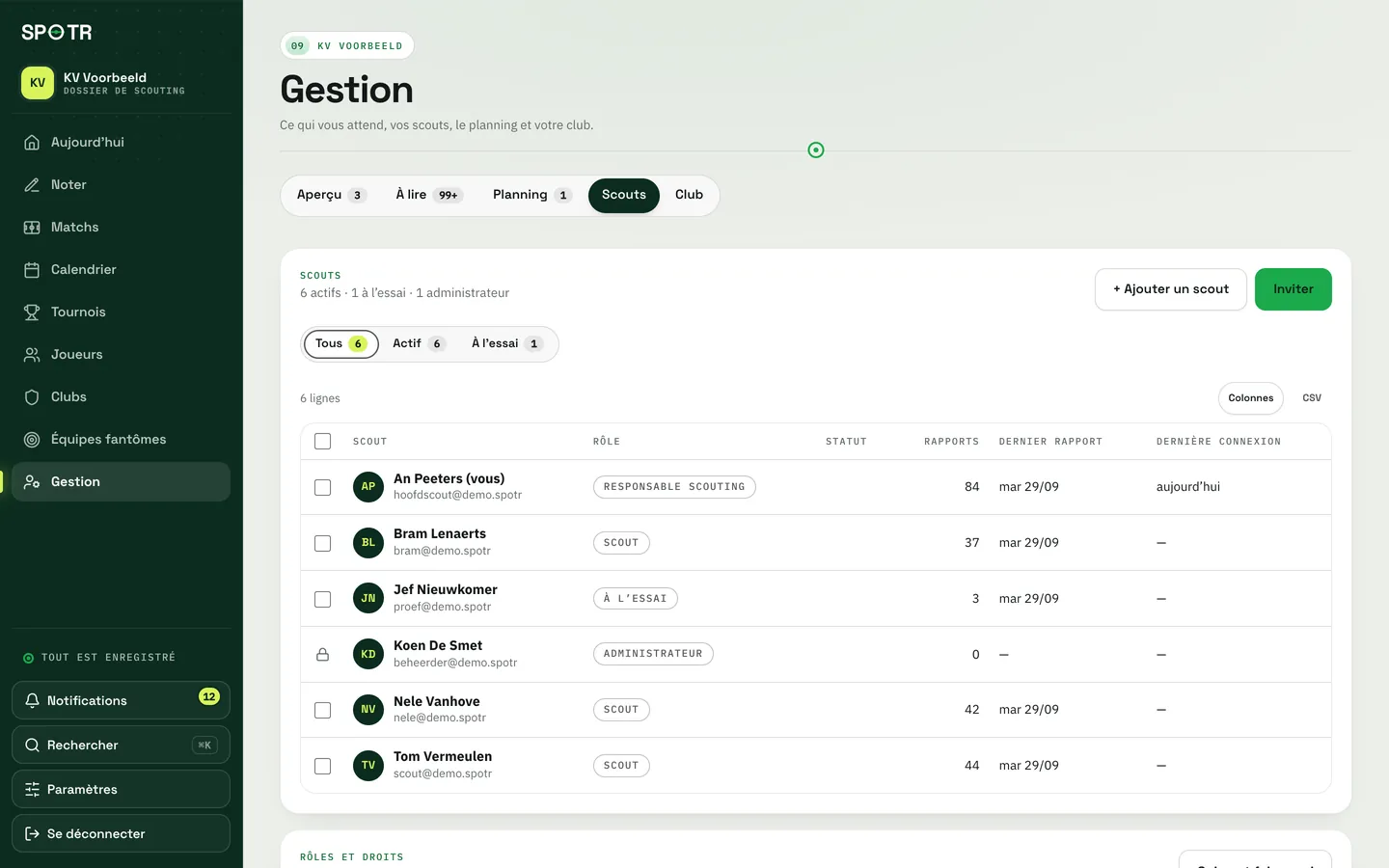Click the ADMINISTRATEUR role badge
Image resolution: width=1389 pixels, height=868 pixels.
[x=653, y=654]
